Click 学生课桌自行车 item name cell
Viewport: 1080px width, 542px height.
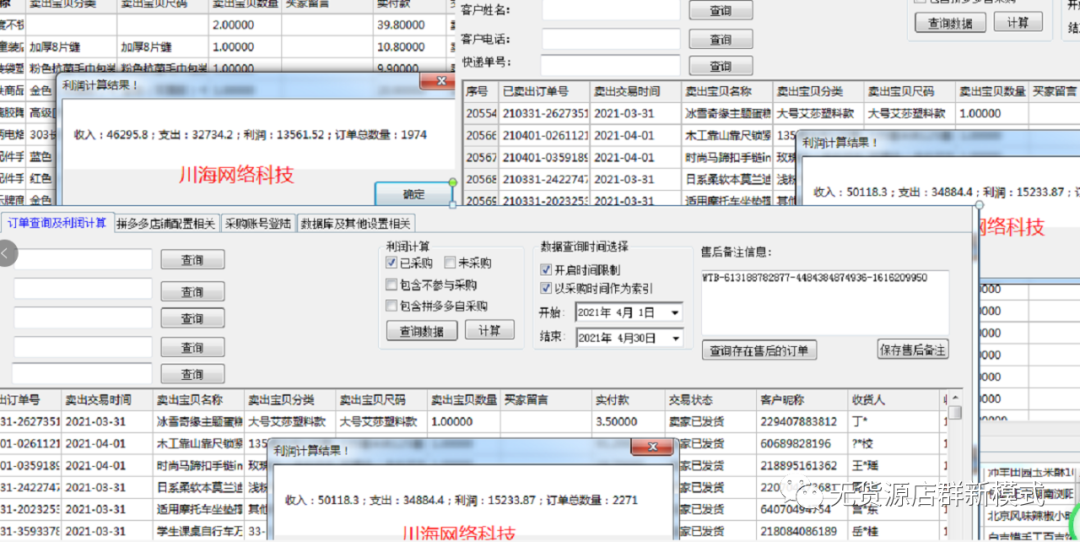[x=199, y=531]
